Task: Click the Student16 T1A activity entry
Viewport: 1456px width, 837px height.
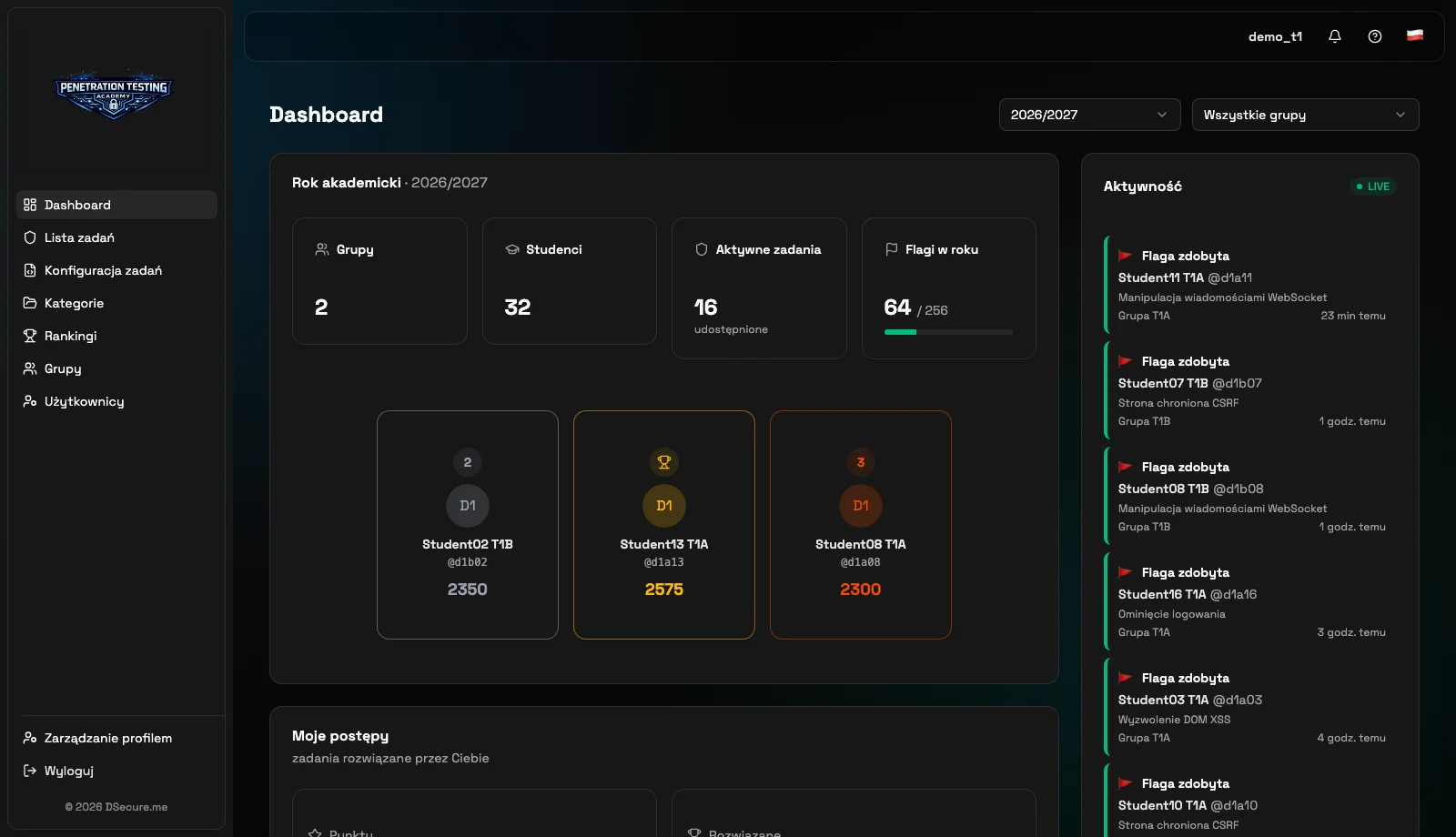Action: tap(1250, 602)
